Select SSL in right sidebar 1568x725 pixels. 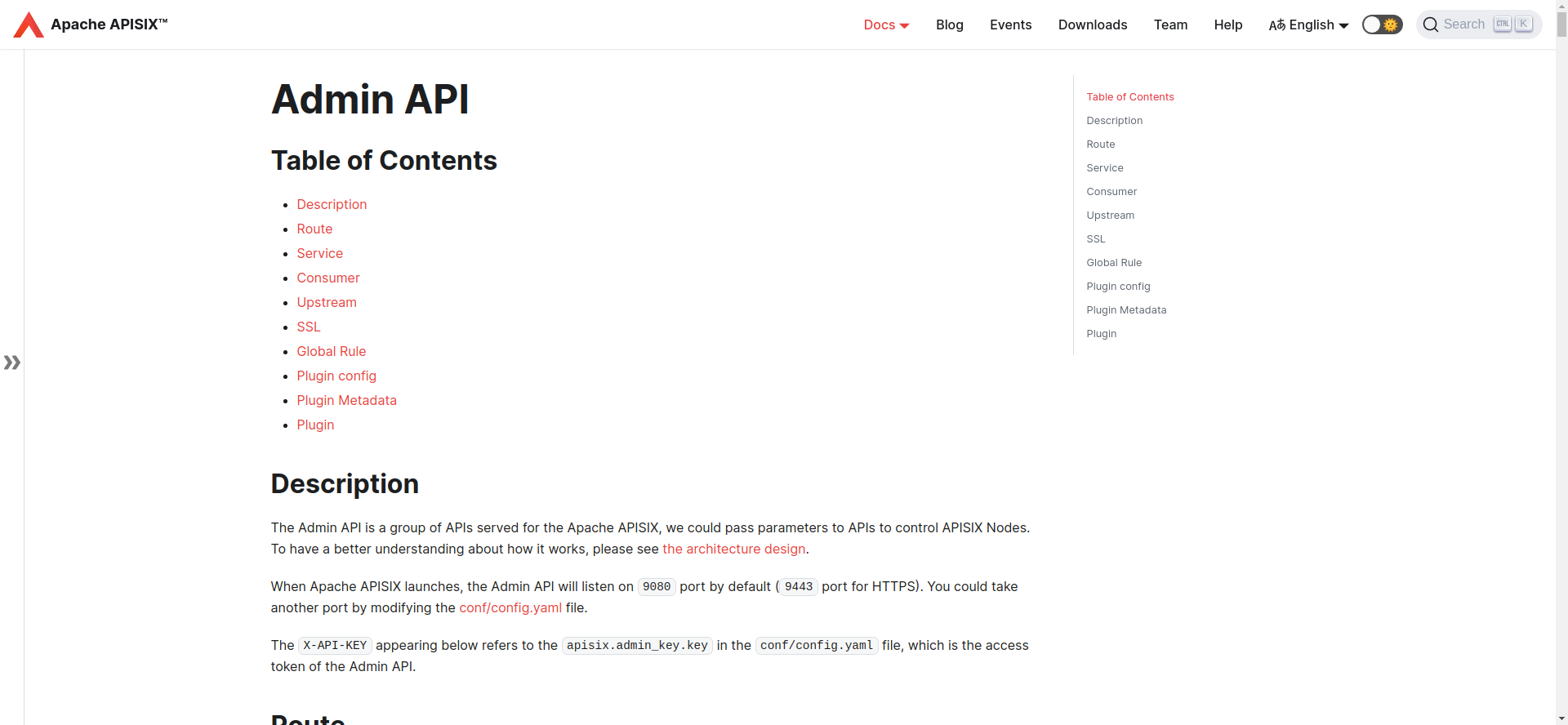(1095, 238)
